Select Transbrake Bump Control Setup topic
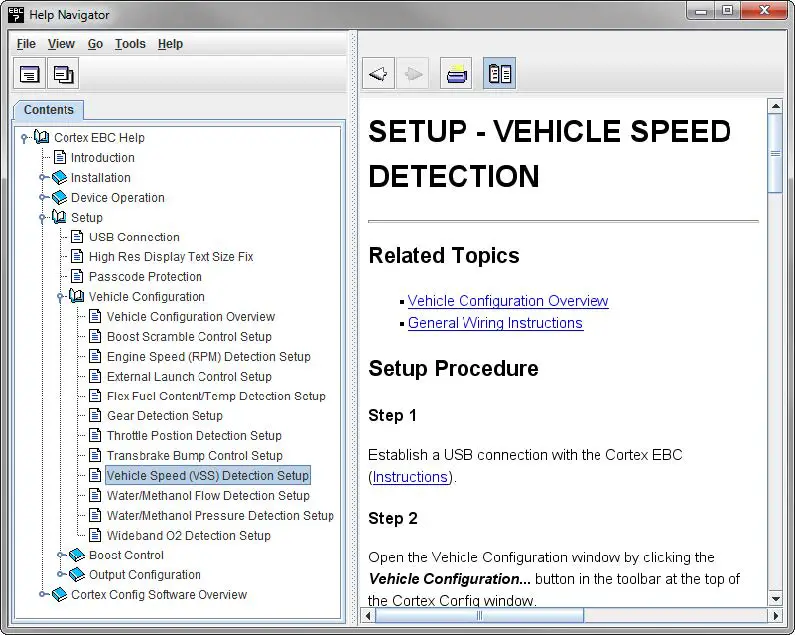The height and width of the screenshot is (635, 795). (195, 455)
